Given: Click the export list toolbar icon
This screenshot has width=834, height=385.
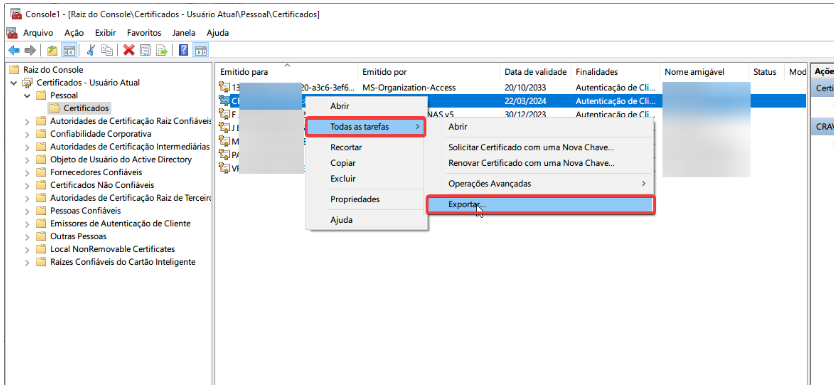Looking at the screenshot, I should pos(162,51).
